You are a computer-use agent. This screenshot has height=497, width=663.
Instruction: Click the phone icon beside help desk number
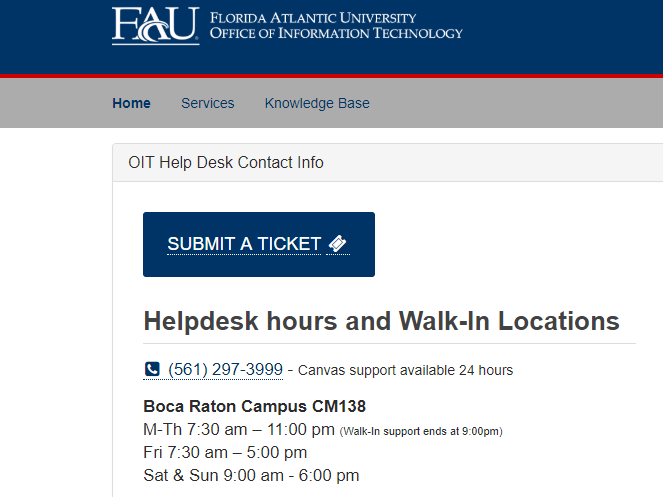point(152,370)
